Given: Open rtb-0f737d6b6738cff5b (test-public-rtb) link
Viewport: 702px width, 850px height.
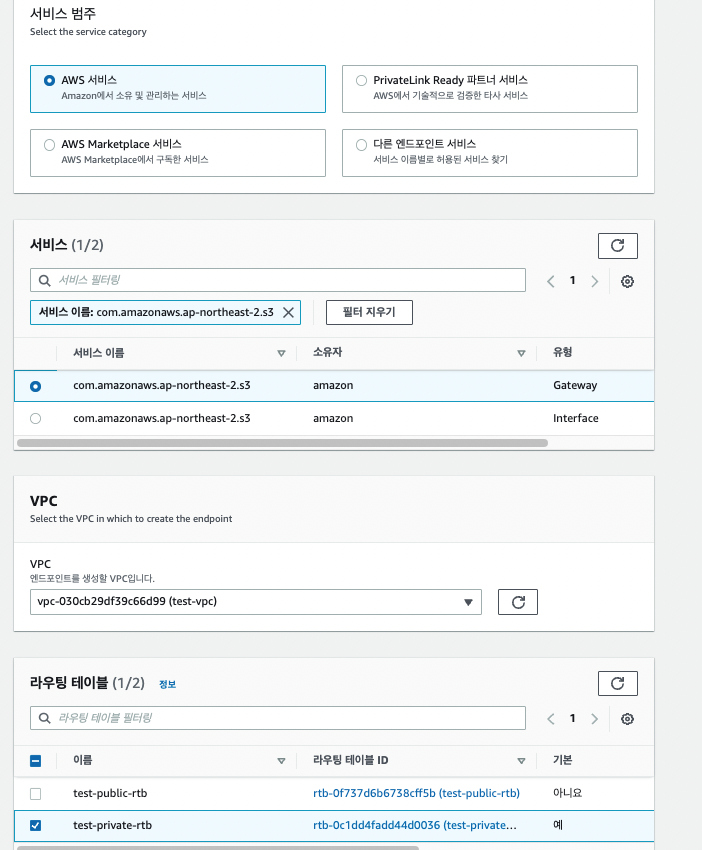Looking at the screenshot, I should point(416,793).
